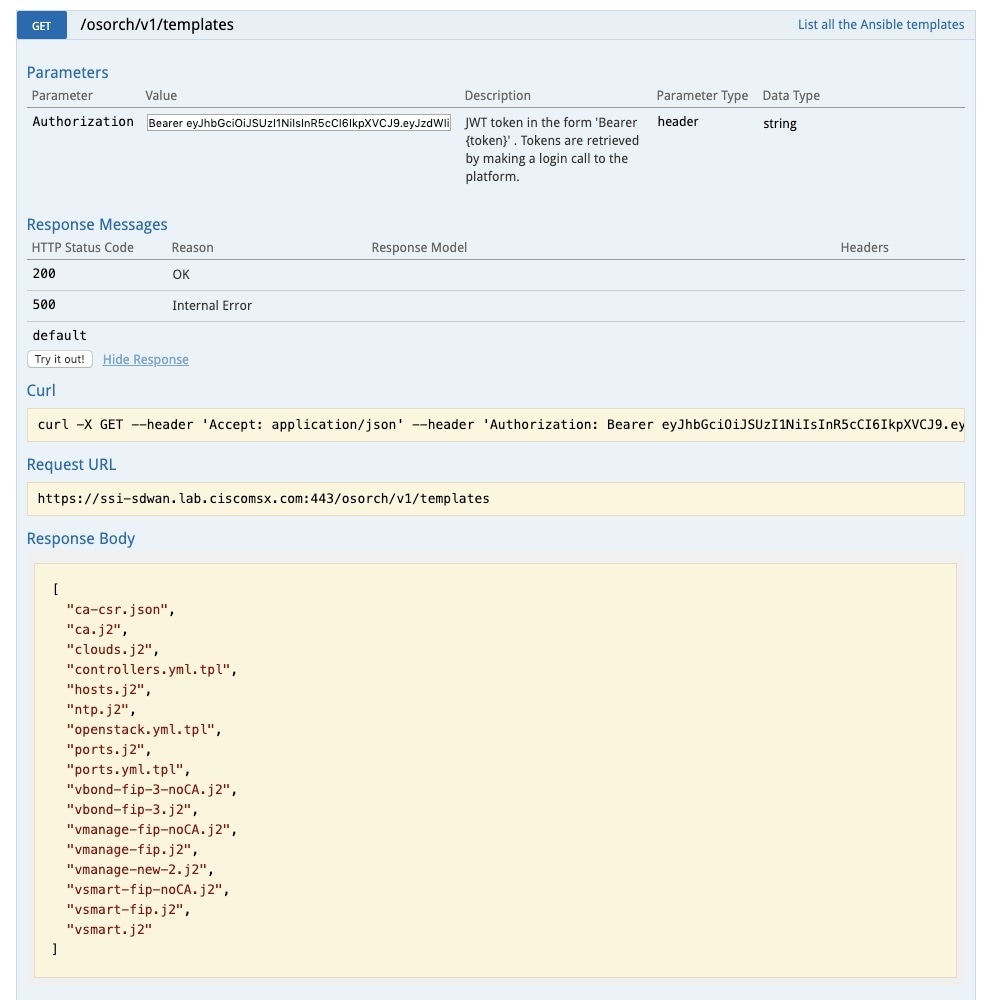The height and width of the screenshot is (1000, 987).
Task: Click the 'HTTP Status Code' column header
Action: 83,247
